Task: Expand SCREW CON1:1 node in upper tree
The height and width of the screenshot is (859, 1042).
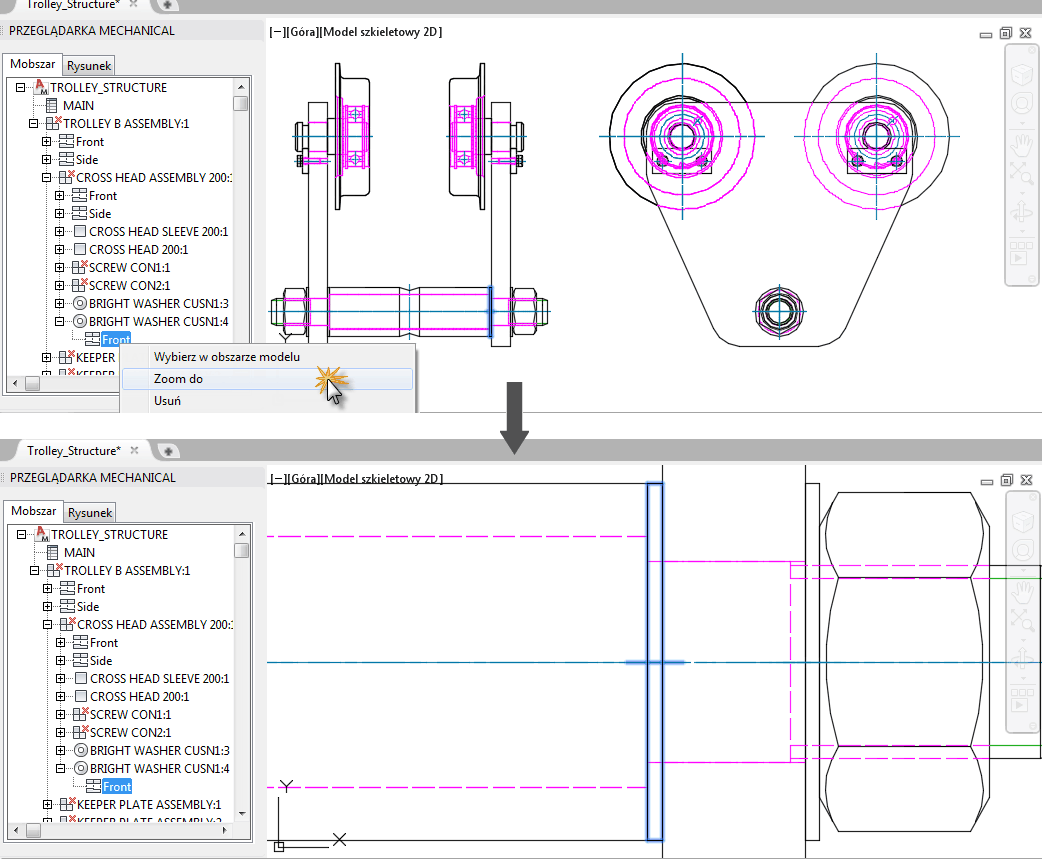Action: pyautogui.click(x=60, y=267)
